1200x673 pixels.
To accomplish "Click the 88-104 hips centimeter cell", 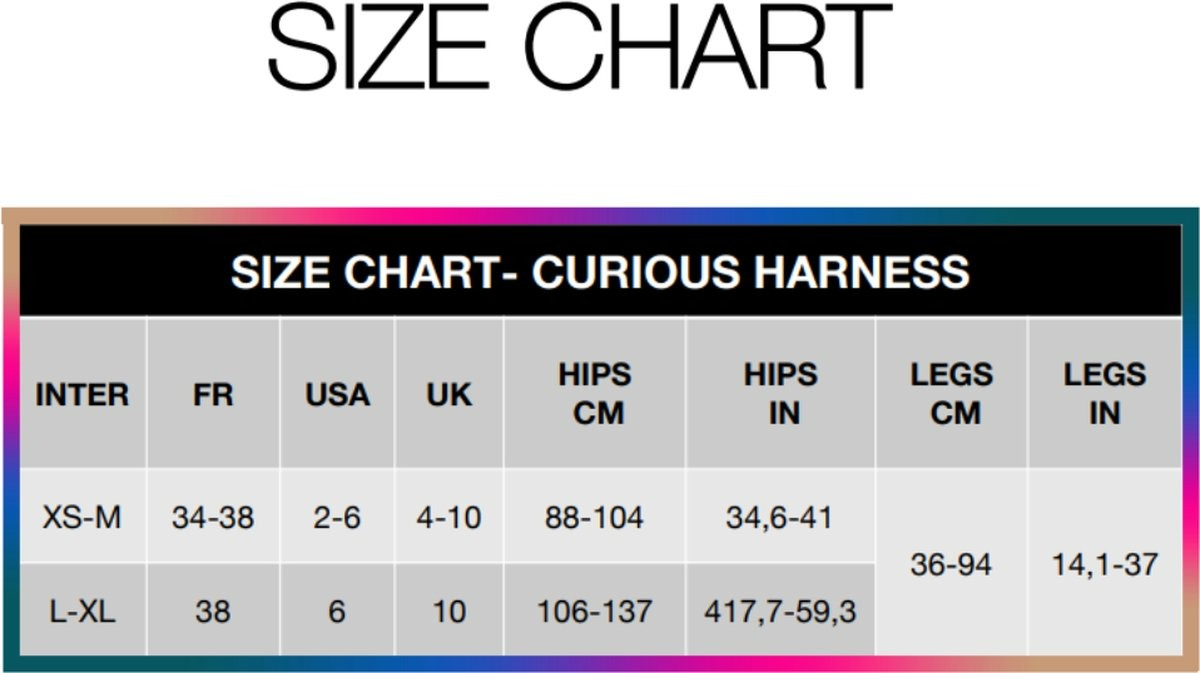I will [x=594, y=518].
